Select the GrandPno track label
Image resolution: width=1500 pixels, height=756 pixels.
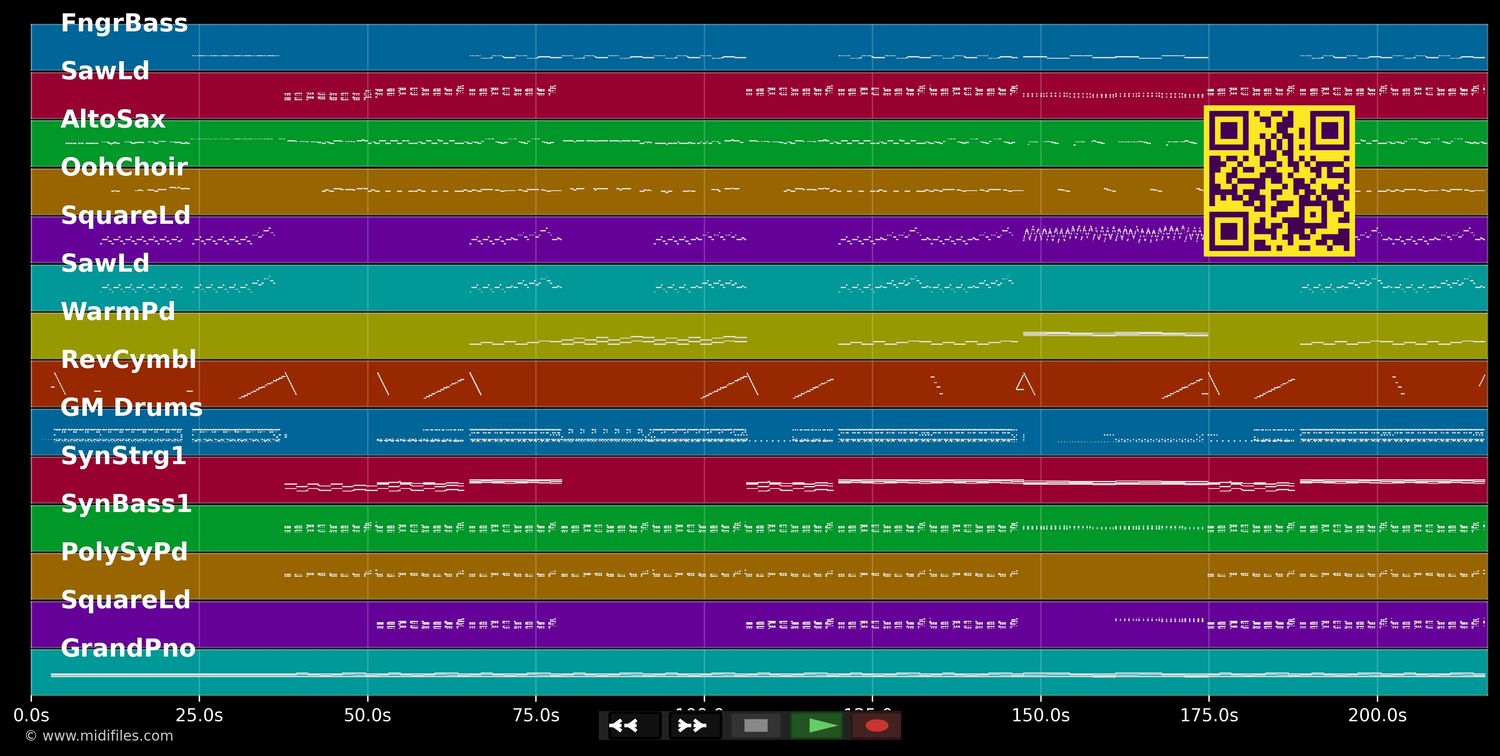pos(128,649)
